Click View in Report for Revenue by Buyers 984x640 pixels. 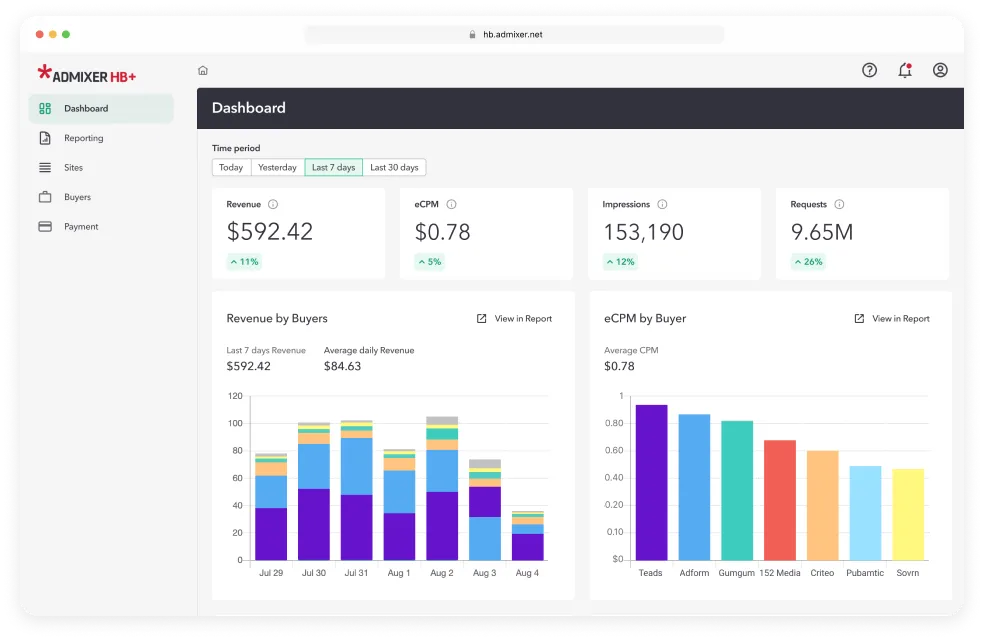[x=514, y=319]
